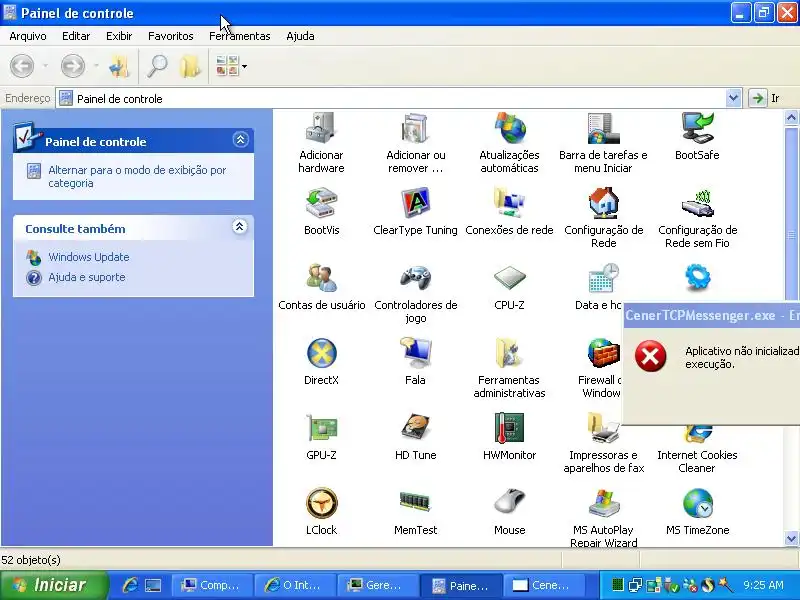Open MS TimeZone icon

pyautogui.click(x=697, y=512)
